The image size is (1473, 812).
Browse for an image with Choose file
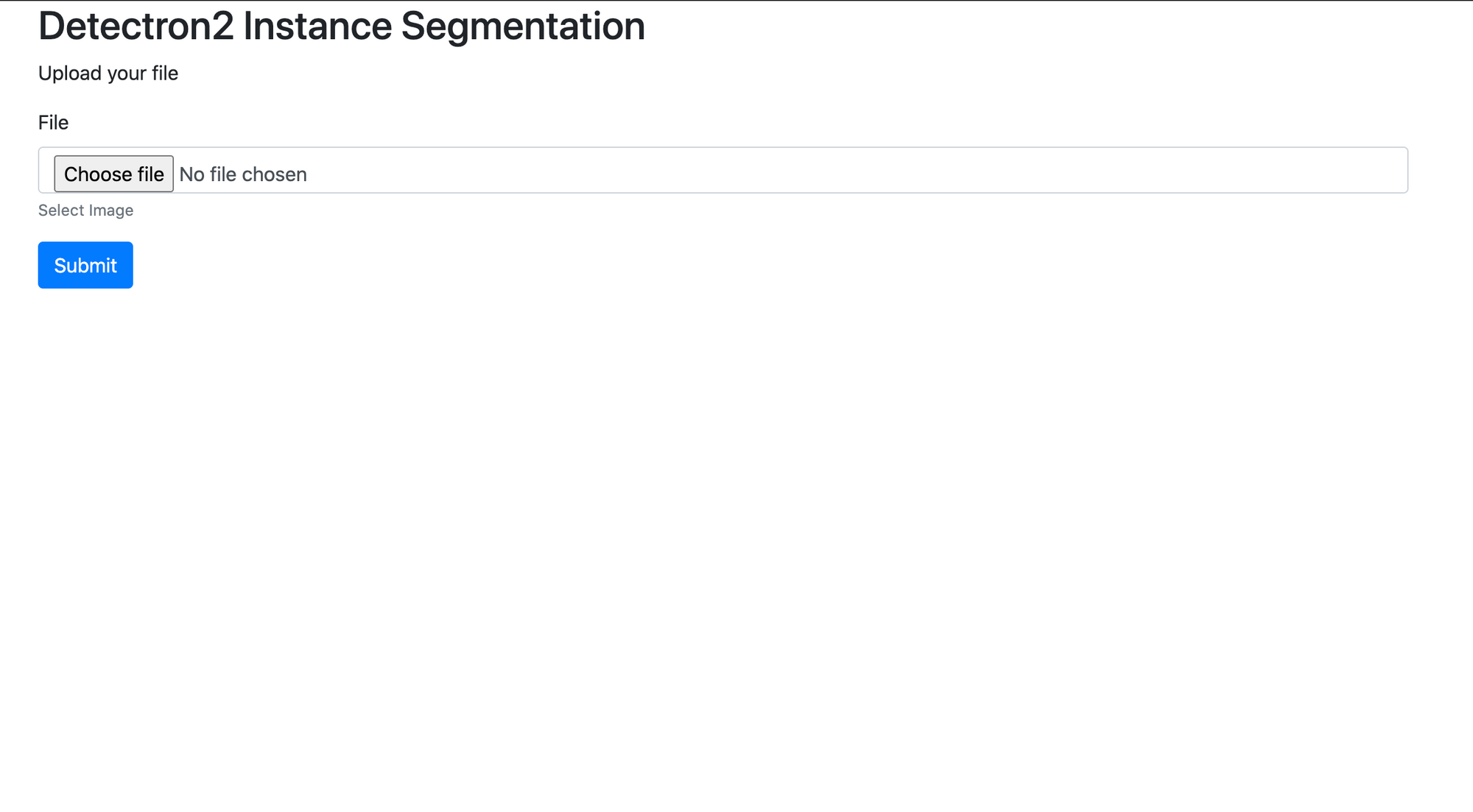(x=113, y=174)
